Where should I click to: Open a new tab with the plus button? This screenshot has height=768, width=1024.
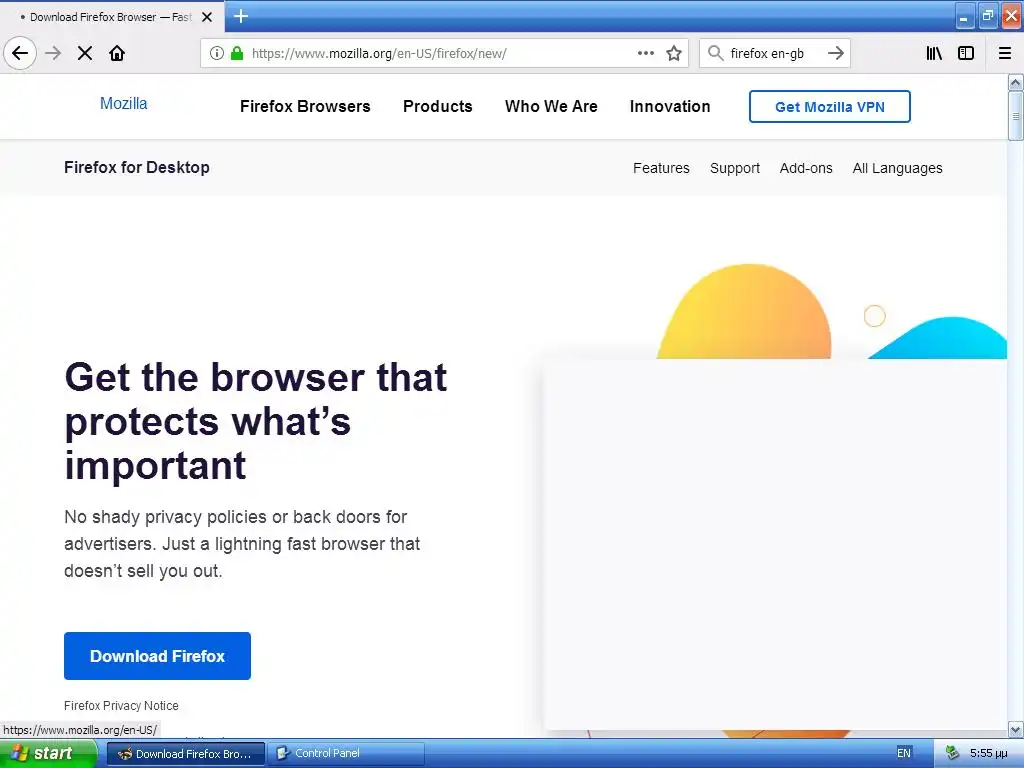(x=241, y=16)
